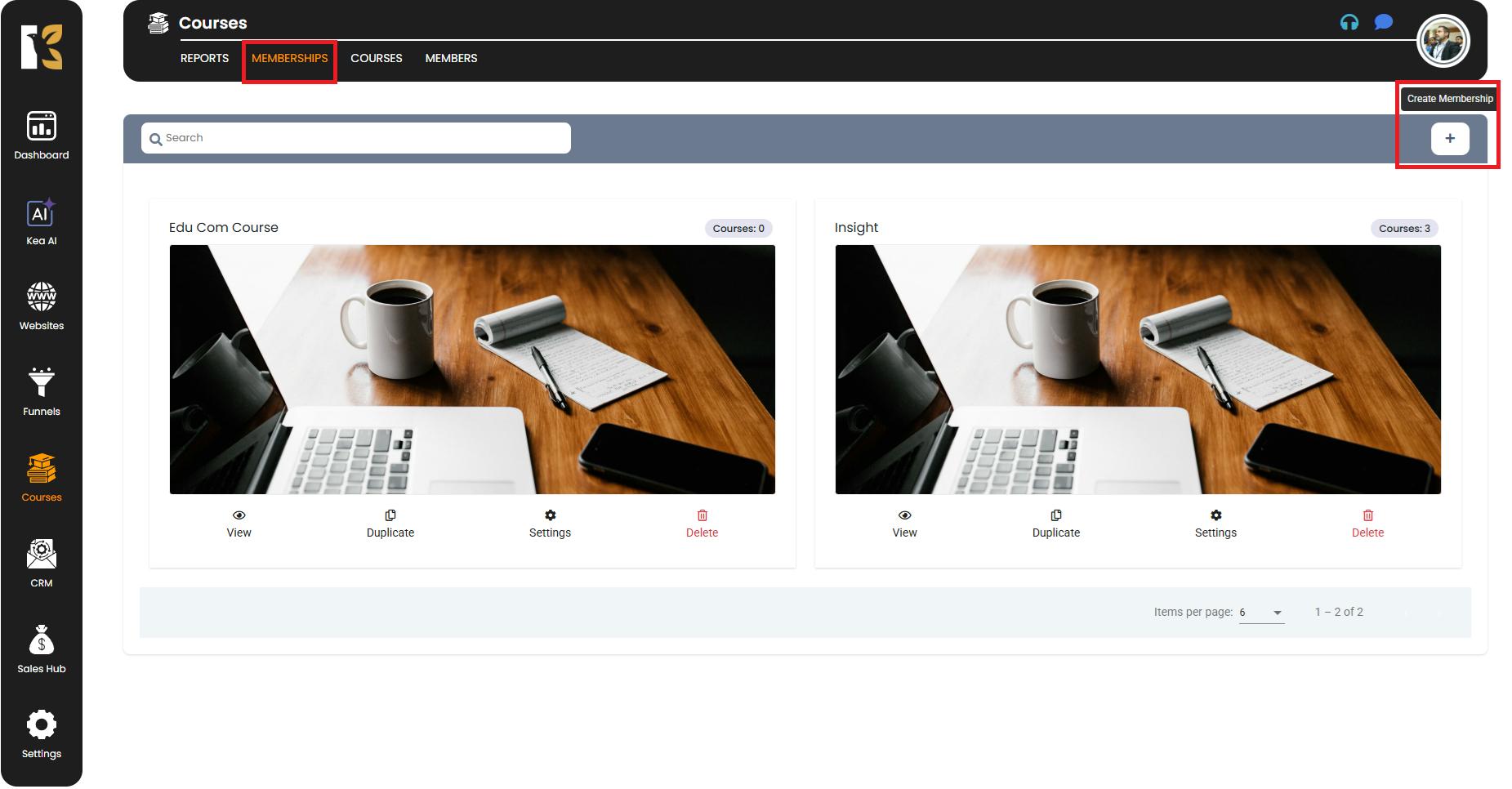Switch to the Members tab
This screenshot has height=789, width=1512.
[451, 58]
